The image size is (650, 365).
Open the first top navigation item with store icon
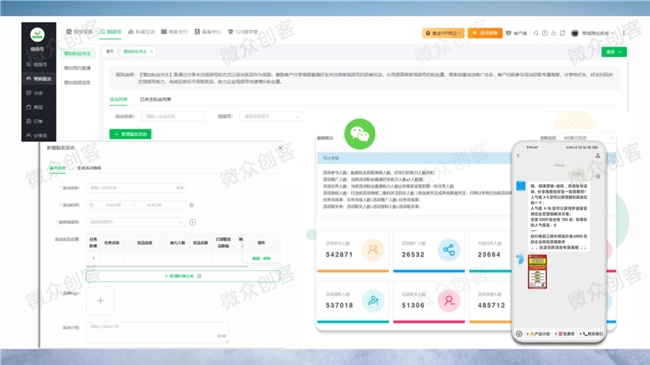tap(79, 32)
